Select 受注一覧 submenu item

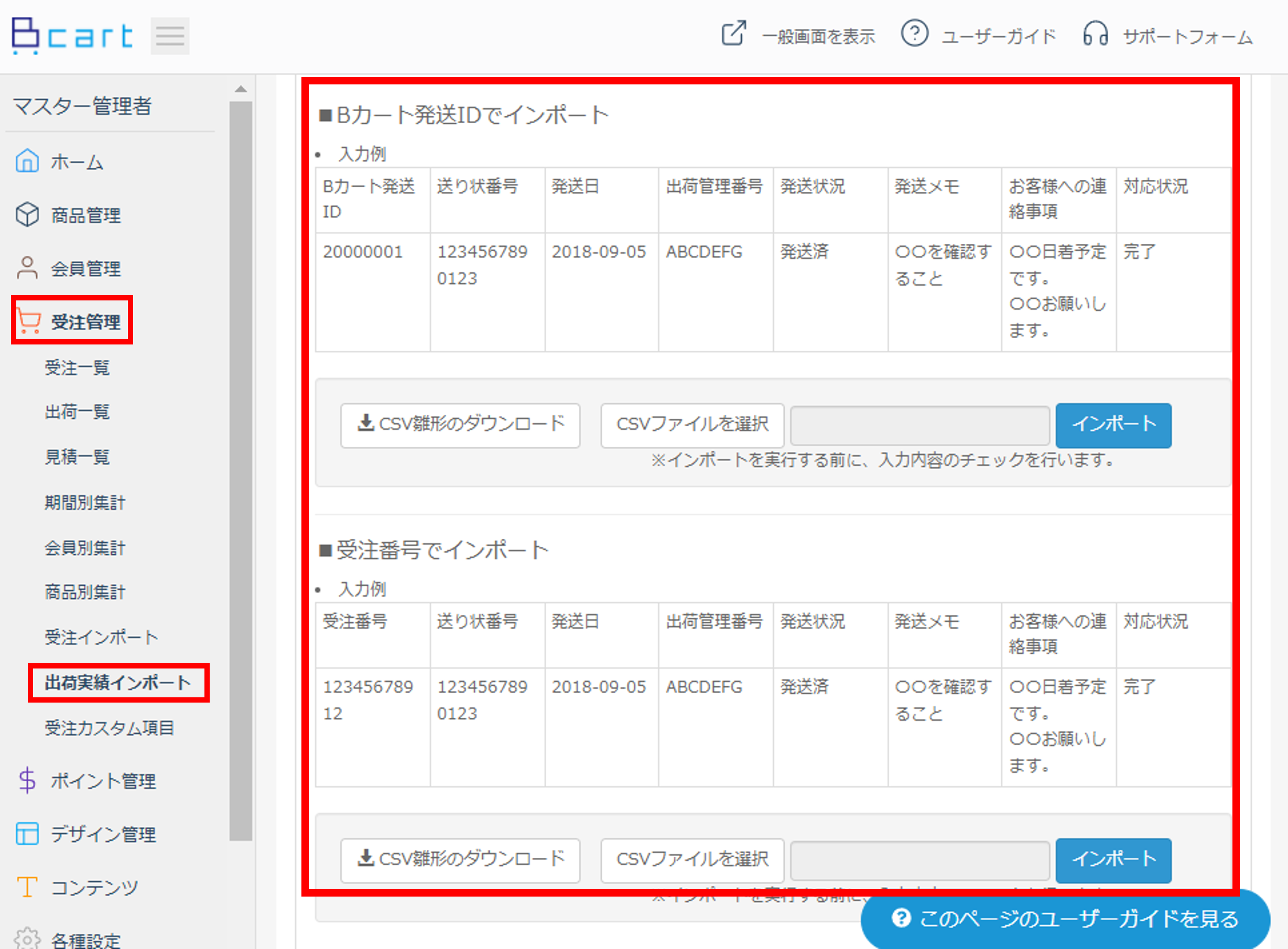tap(77, 367)
